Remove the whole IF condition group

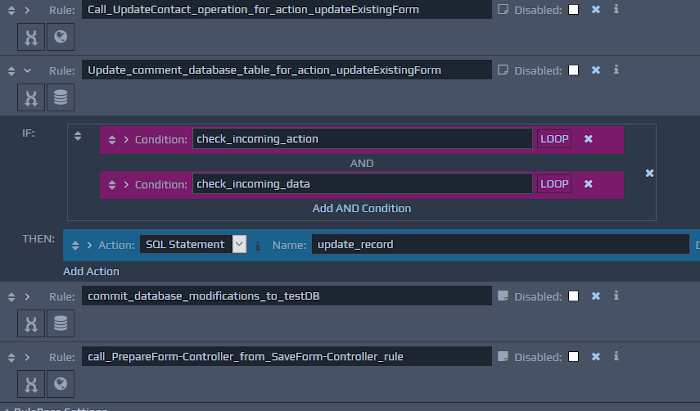650,173
